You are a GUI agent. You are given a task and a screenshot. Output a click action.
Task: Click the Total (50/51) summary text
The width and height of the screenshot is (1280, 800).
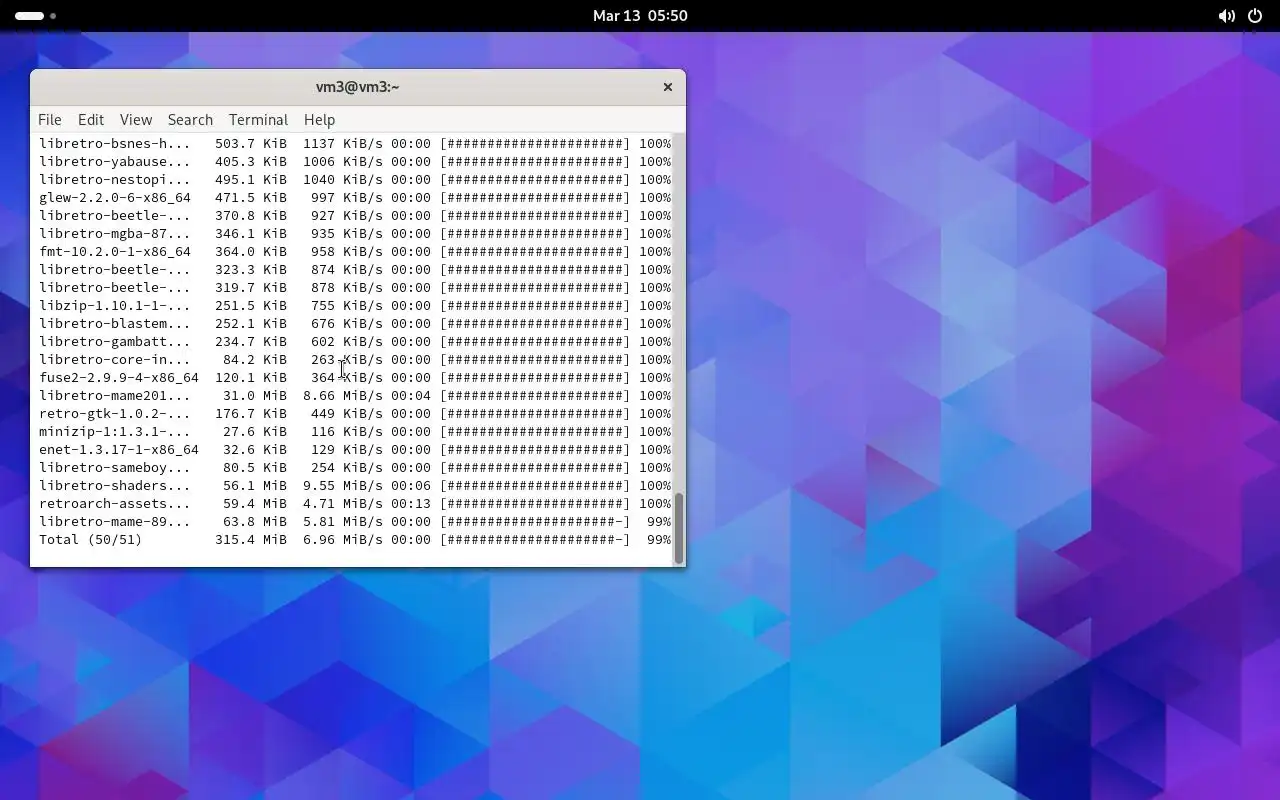pyautogui.click(x=91, y=539)
